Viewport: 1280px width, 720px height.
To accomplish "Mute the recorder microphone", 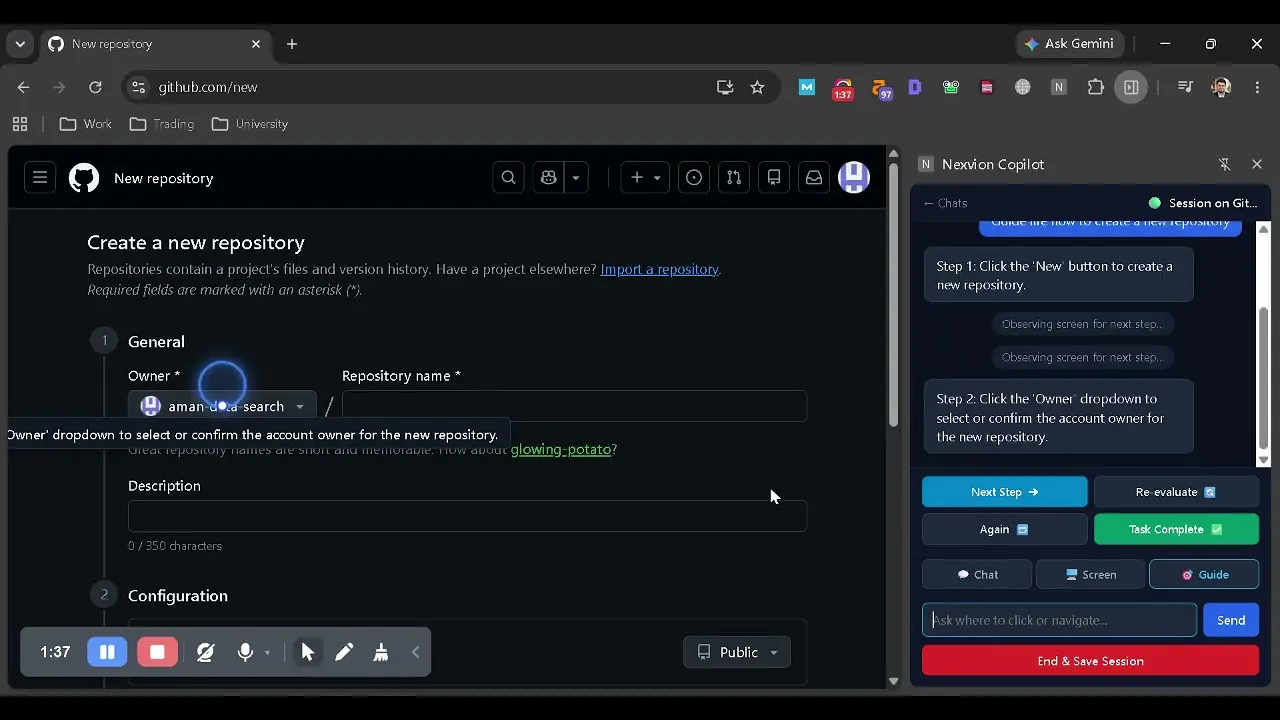I will pos(245,652).
